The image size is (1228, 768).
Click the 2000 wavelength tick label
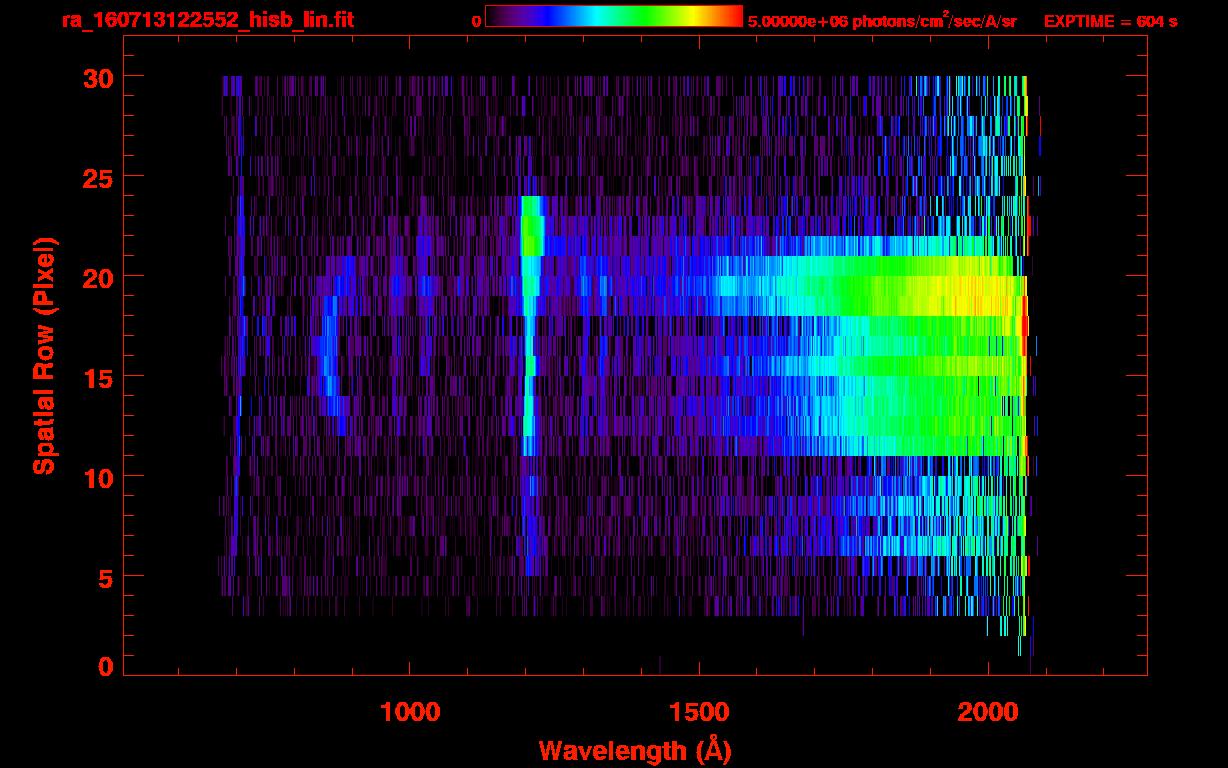(988, 712)
